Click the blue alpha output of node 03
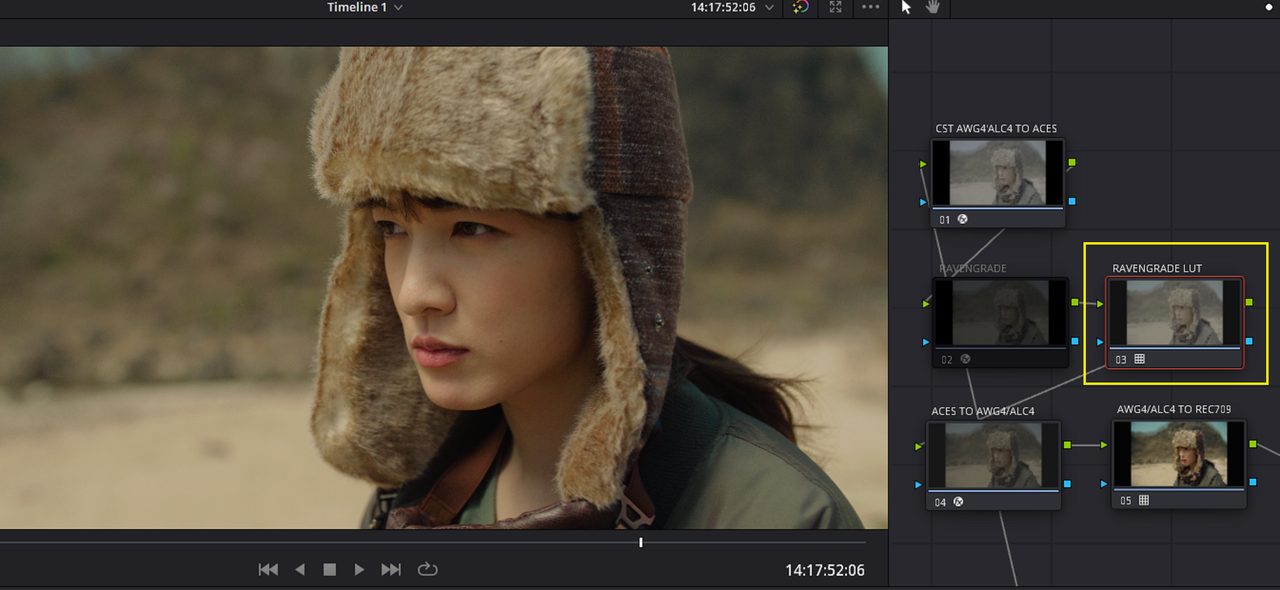The image size is (1280, 590). [1250, 341]
